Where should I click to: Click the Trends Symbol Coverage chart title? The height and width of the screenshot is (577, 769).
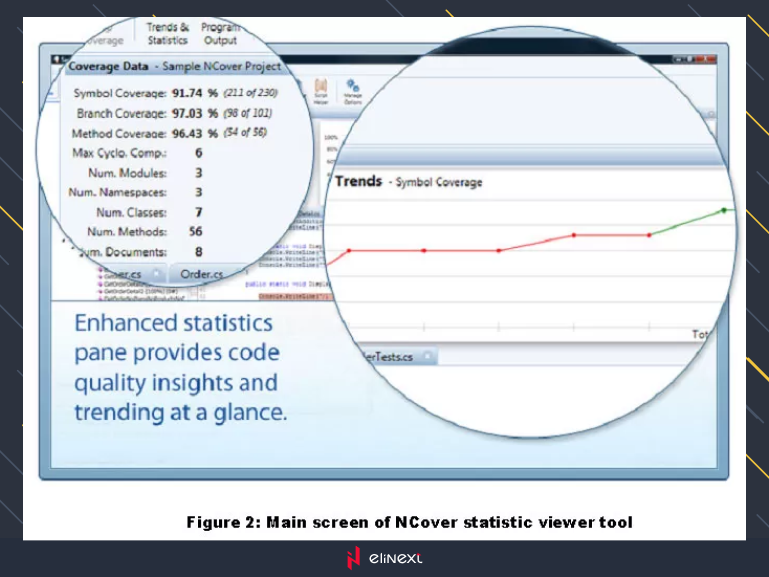coord(408,182)
